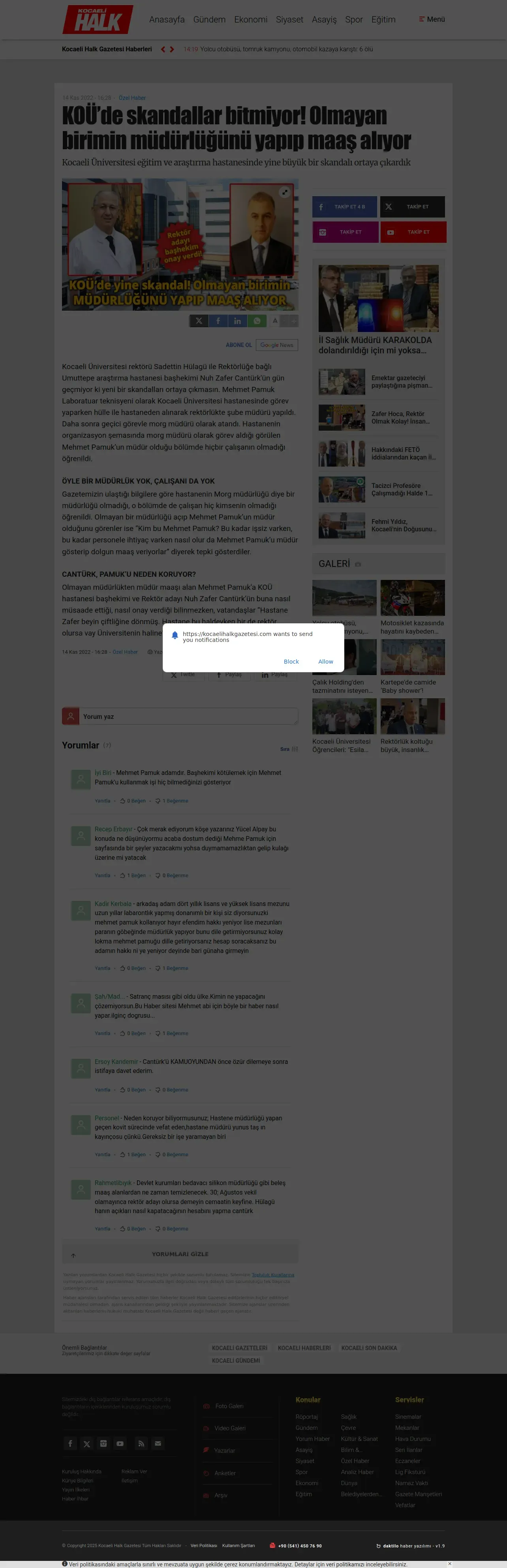Follow on Facebook via TAKİP ET 4 B

coord(344,207)
